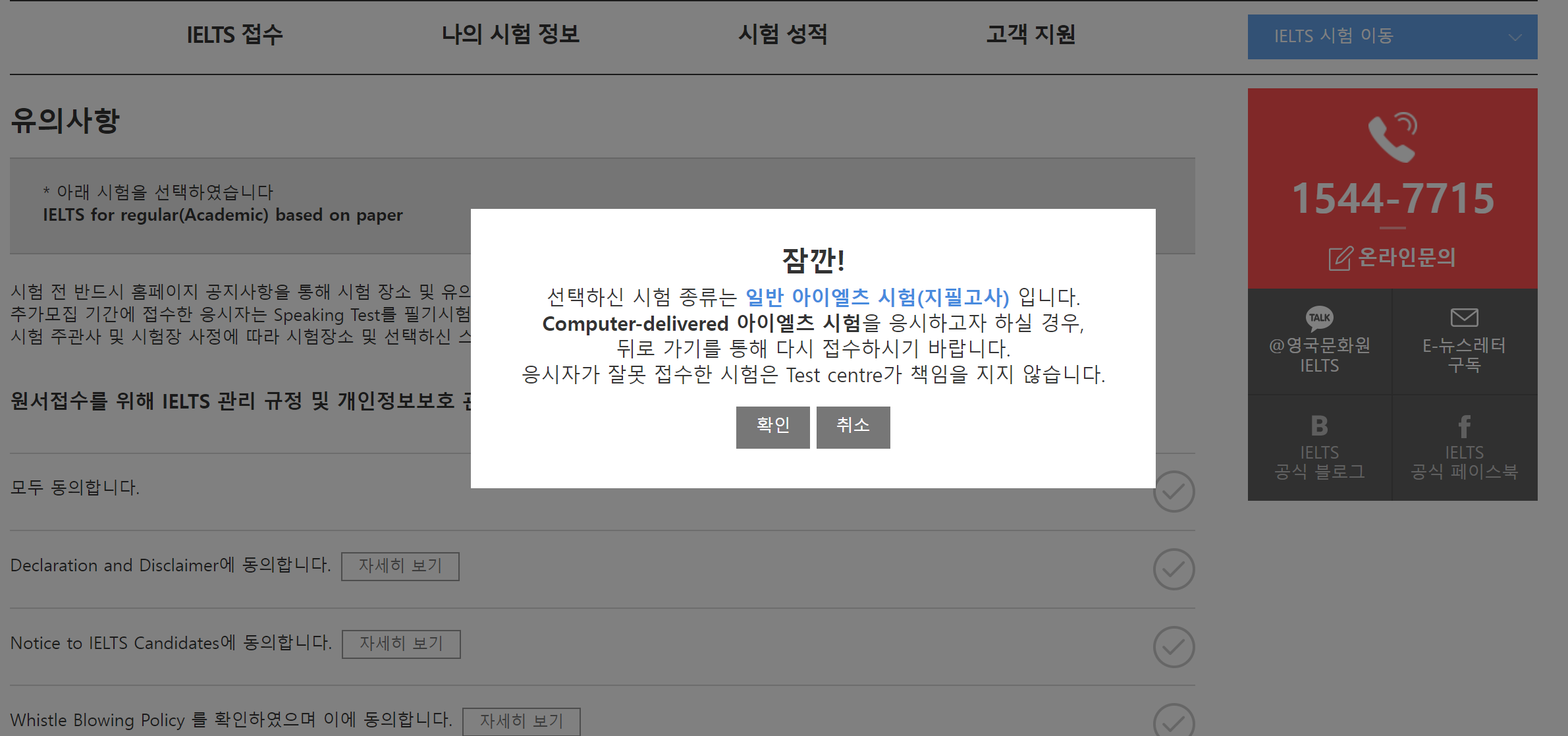Click the online inquiry pencil icon
The height and width of the screenshot is (736, 1568).
tap(1340, 258)
